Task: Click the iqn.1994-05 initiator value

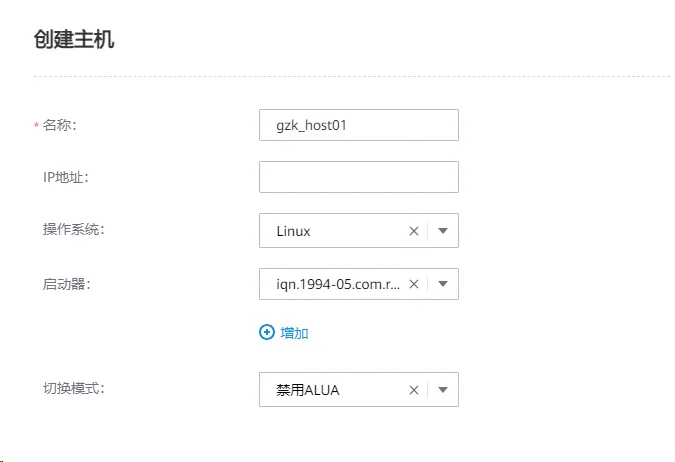Action: click(338, 284)
